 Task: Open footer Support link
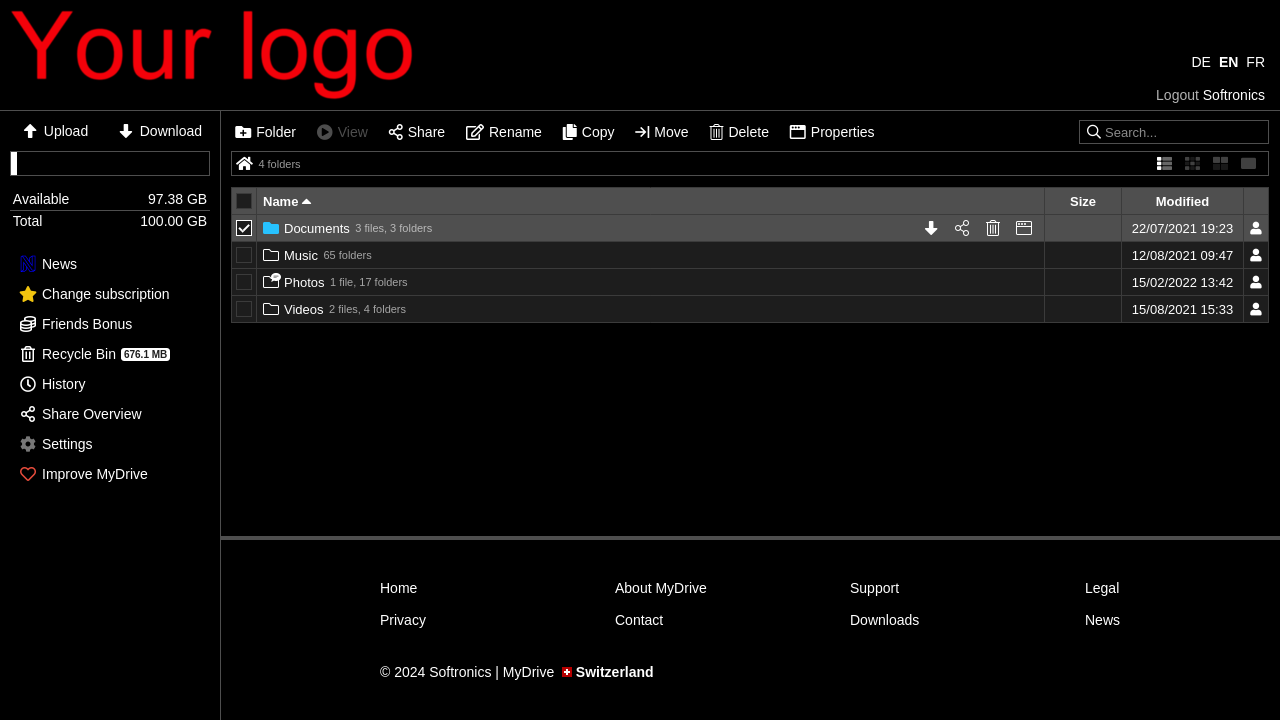point(874,588)
